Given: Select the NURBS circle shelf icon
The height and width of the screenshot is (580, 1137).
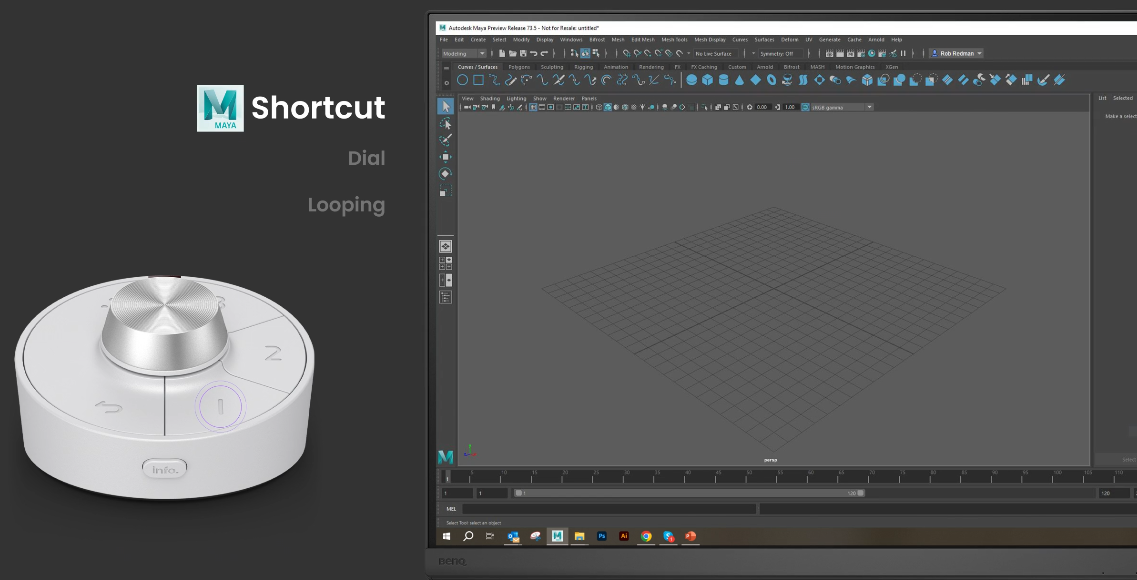Looking at the screenshot, I should tap(462, 80).
